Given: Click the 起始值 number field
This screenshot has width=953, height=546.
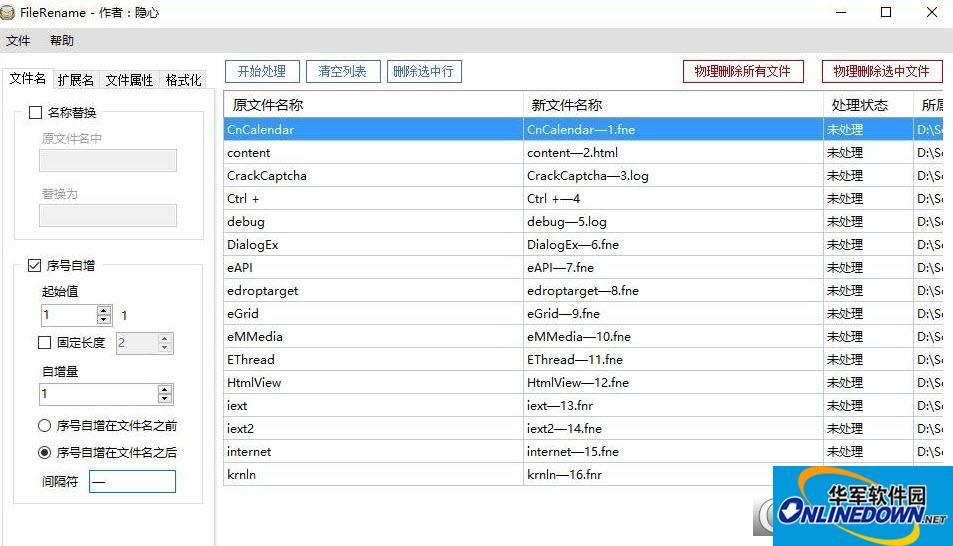Looking at the screenshot, I should click(x=69, y=314).
